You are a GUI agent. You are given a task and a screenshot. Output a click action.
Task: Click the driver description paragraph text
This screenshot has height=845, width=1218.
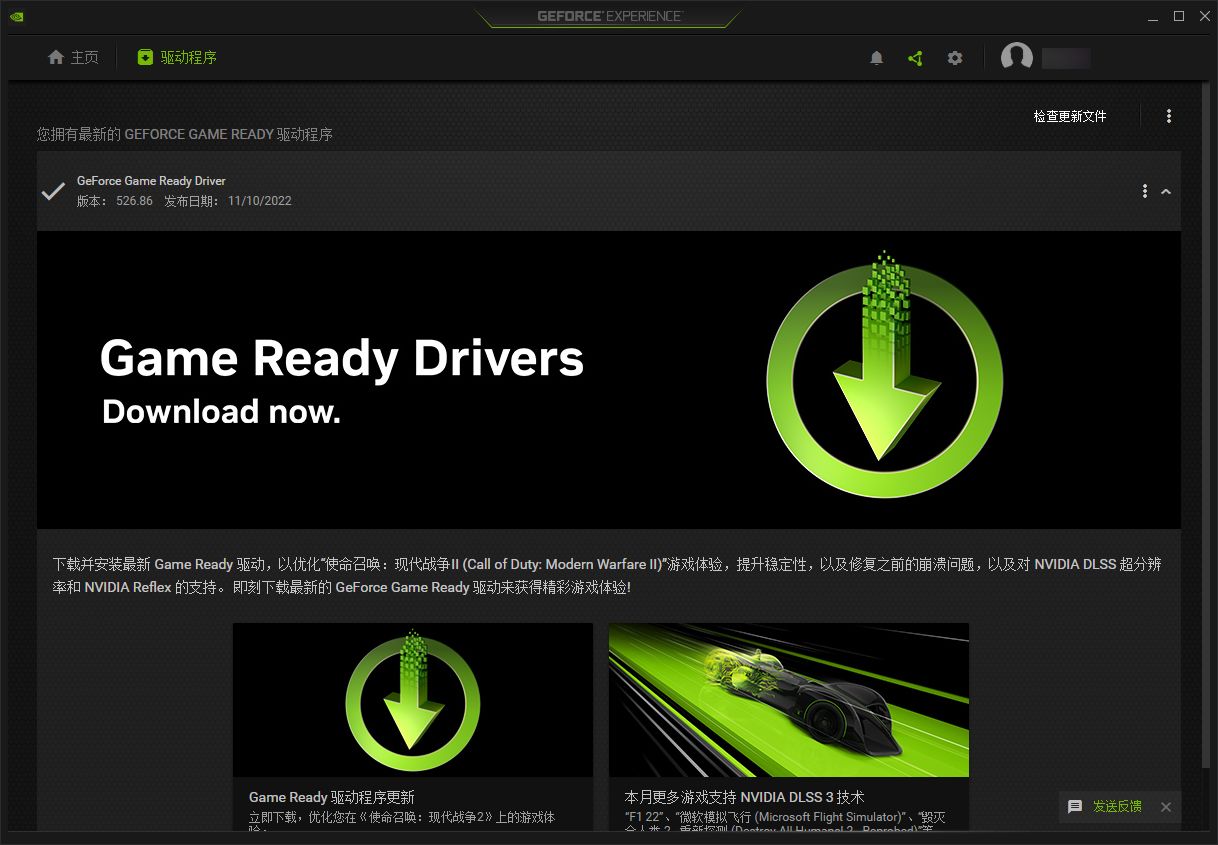point(607,576)
